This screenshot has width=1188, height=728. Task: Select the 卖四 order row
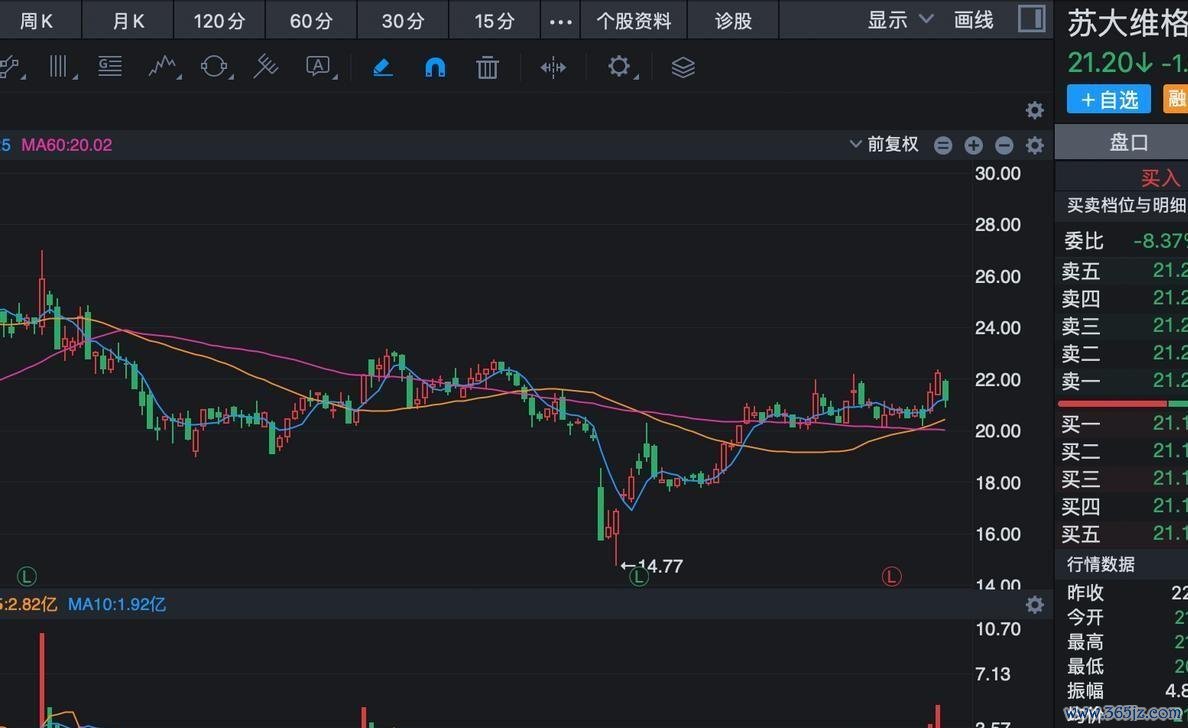(x=1124, y=298)
